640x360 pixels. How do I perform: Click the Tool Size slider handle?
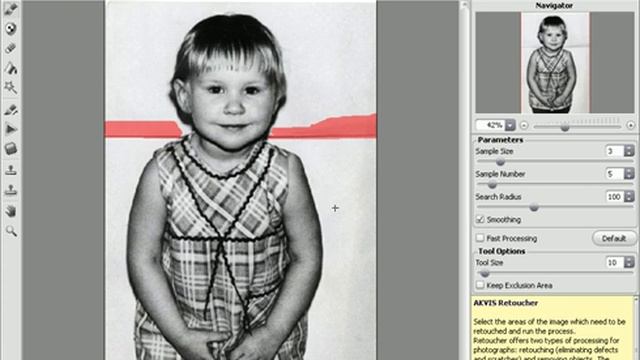(x=484, y=273)
